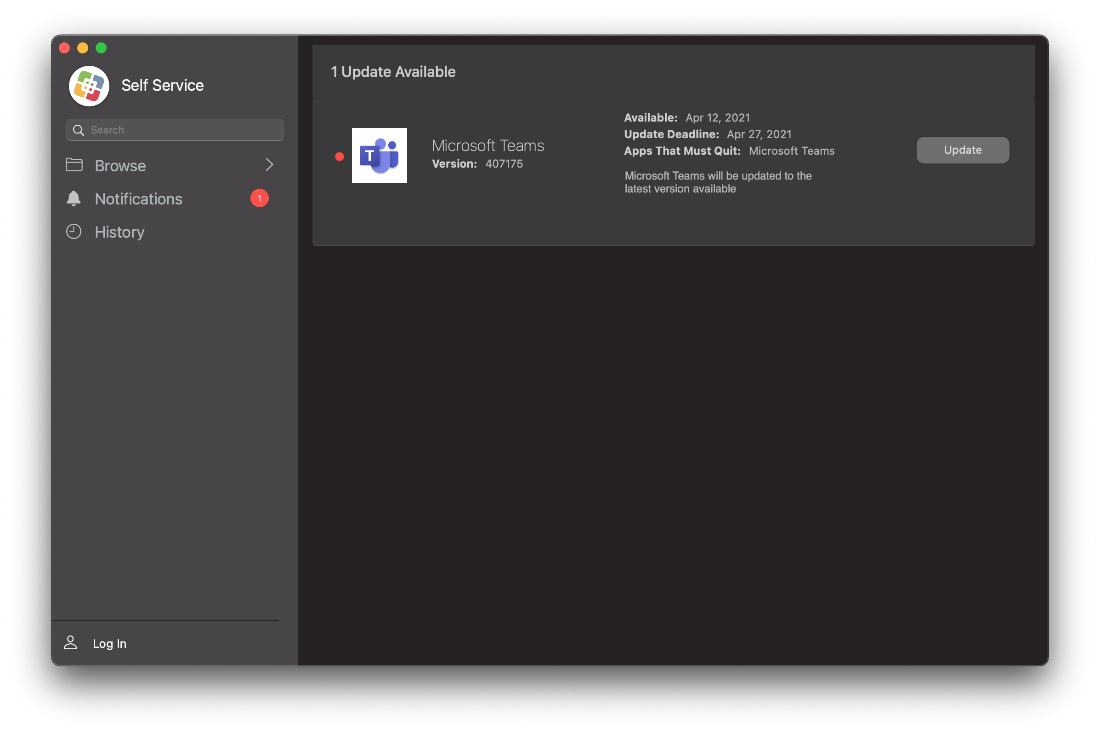Click the Microsoft Teams app icon
This screenshot has width=1100, height=734.
[x=380, y=155]
